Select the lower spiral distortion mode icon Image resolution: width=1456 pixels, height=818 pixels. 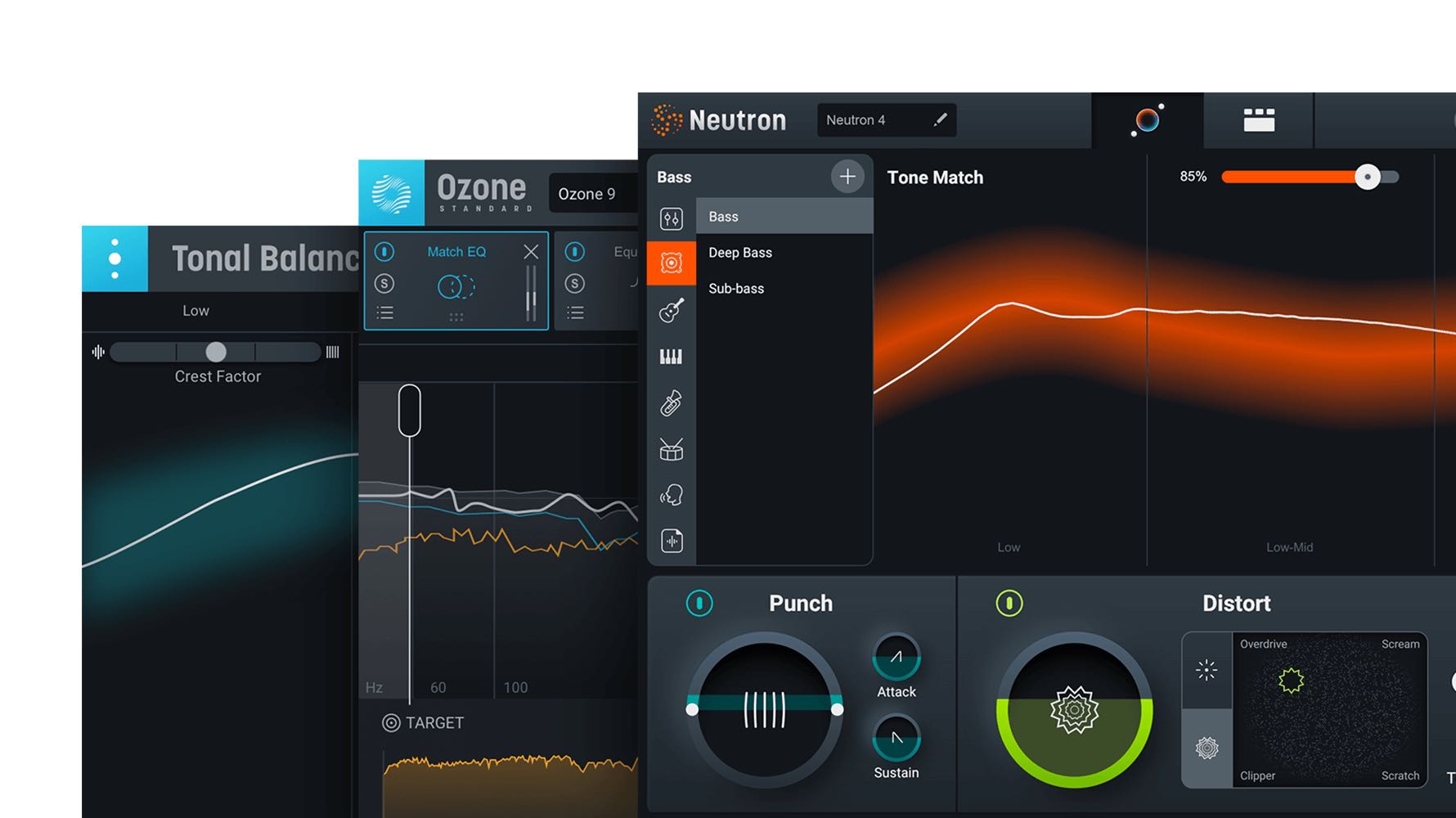1207,748
